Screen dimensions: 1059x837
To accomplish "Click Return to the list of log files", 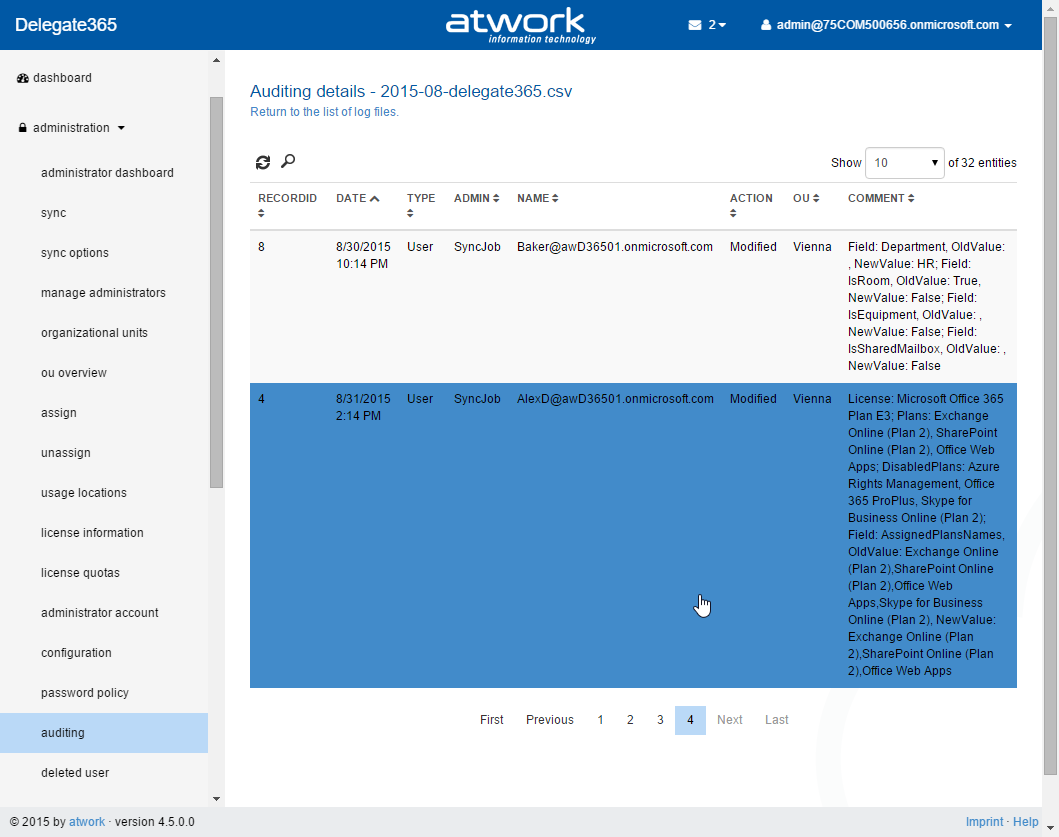I will click(x=324, y=112).
